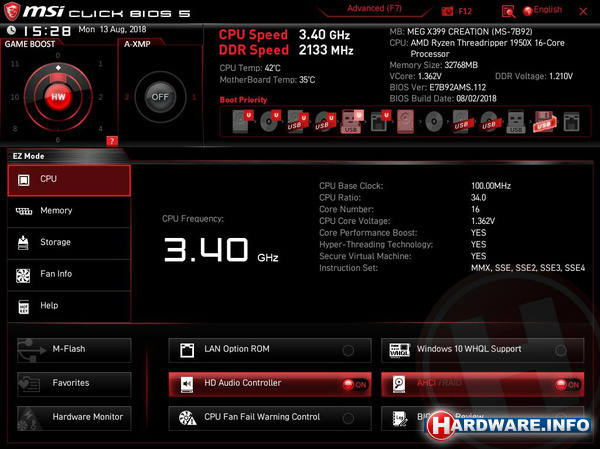Change language via the English globe icon

tap(528, 11)
